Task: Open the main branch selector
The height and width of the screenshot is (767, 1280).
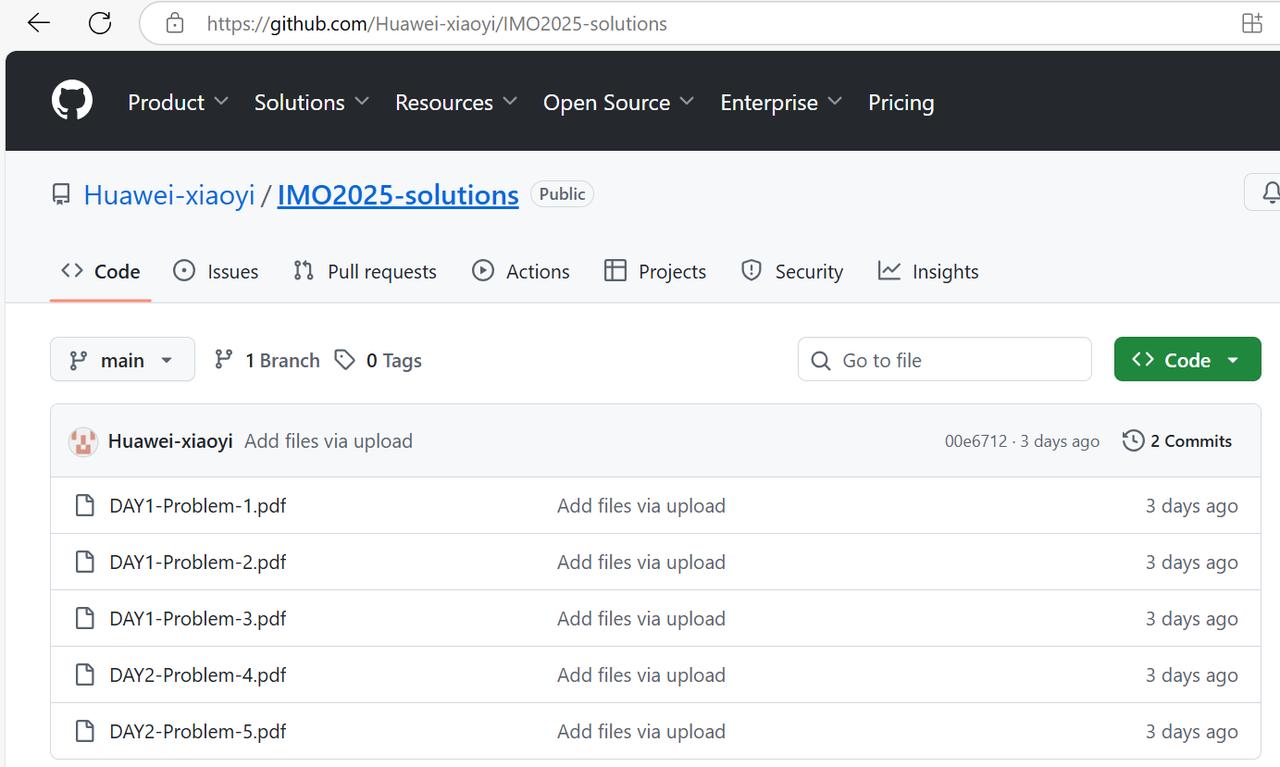Action: (x=122, y=360)
